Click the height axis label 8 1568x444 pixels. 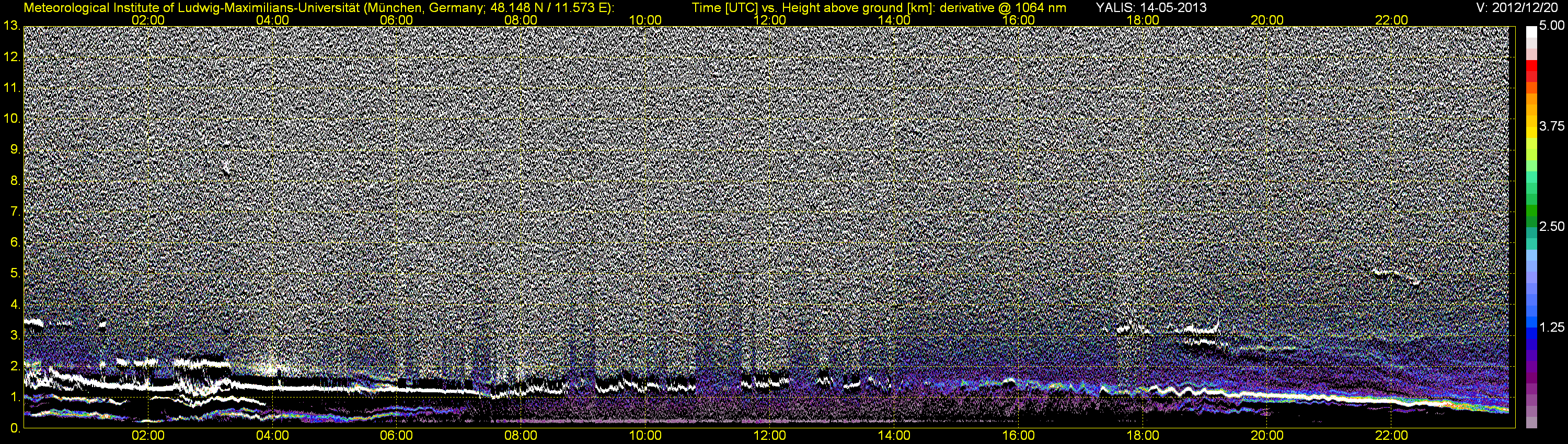(x=15, y=181)
